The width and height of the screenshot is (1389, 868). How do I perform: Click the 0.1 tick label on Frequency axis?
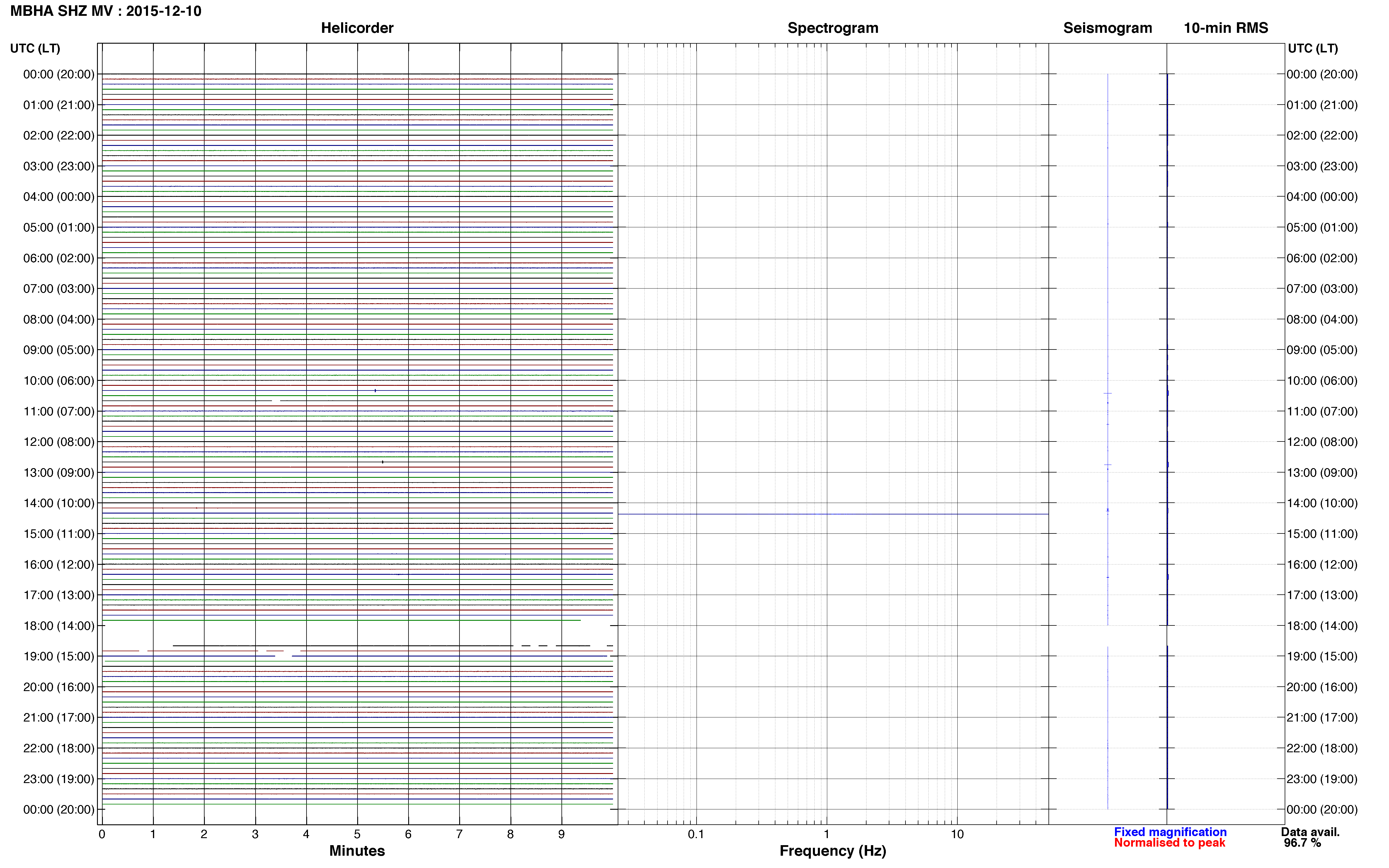point(696,835)
